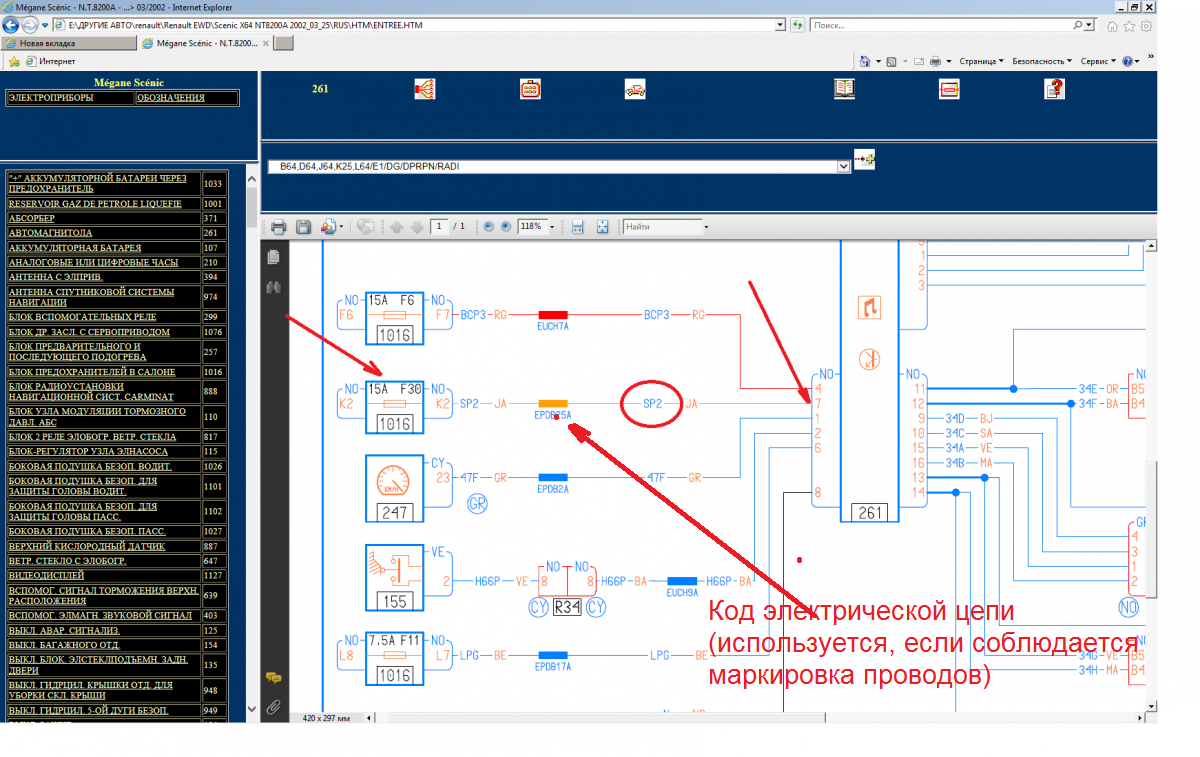Open the book manual icon in header
The width and height of the screenshot is (1200, 757).
(x=845, y=89)
